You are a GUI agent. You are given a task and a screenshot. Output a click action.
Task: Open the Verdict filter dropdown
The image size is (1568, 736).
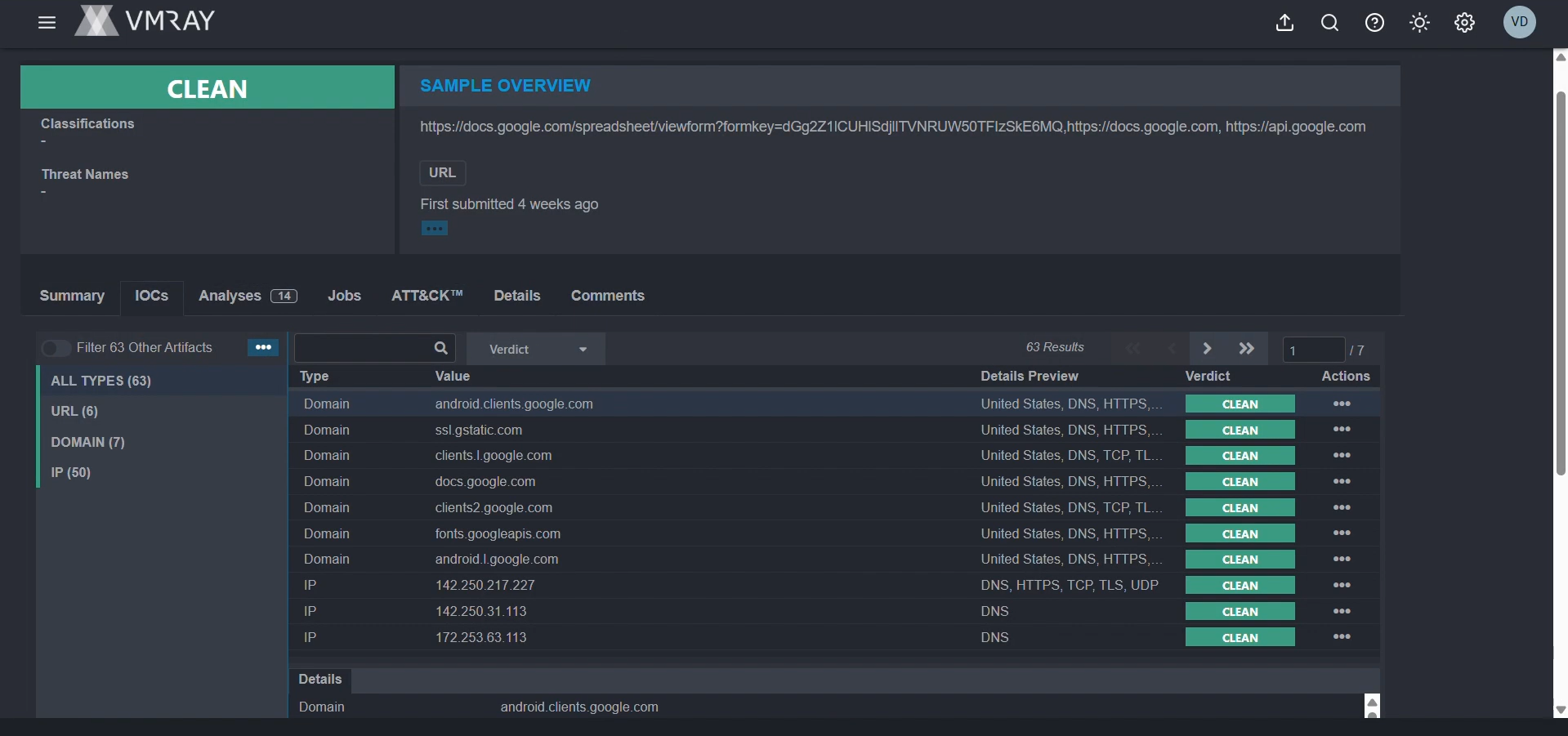point(536,349)
